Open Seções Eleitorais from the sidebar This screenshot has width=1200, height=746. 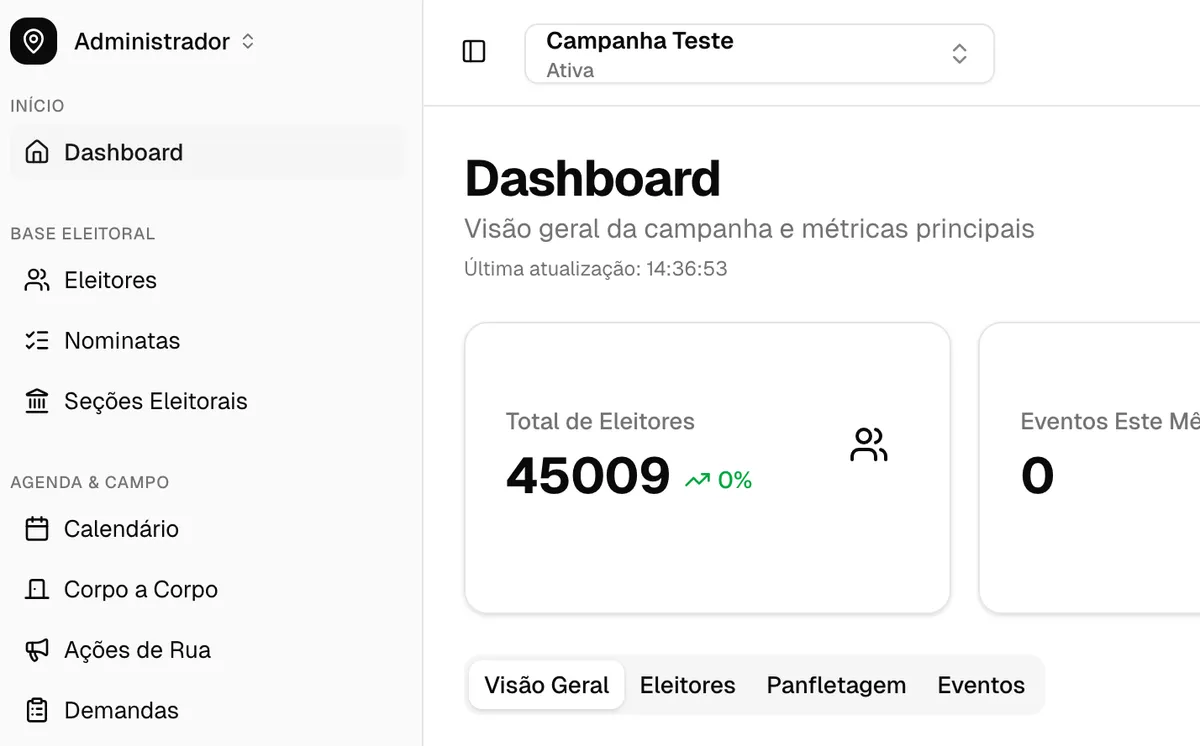(x=155, y=402)
